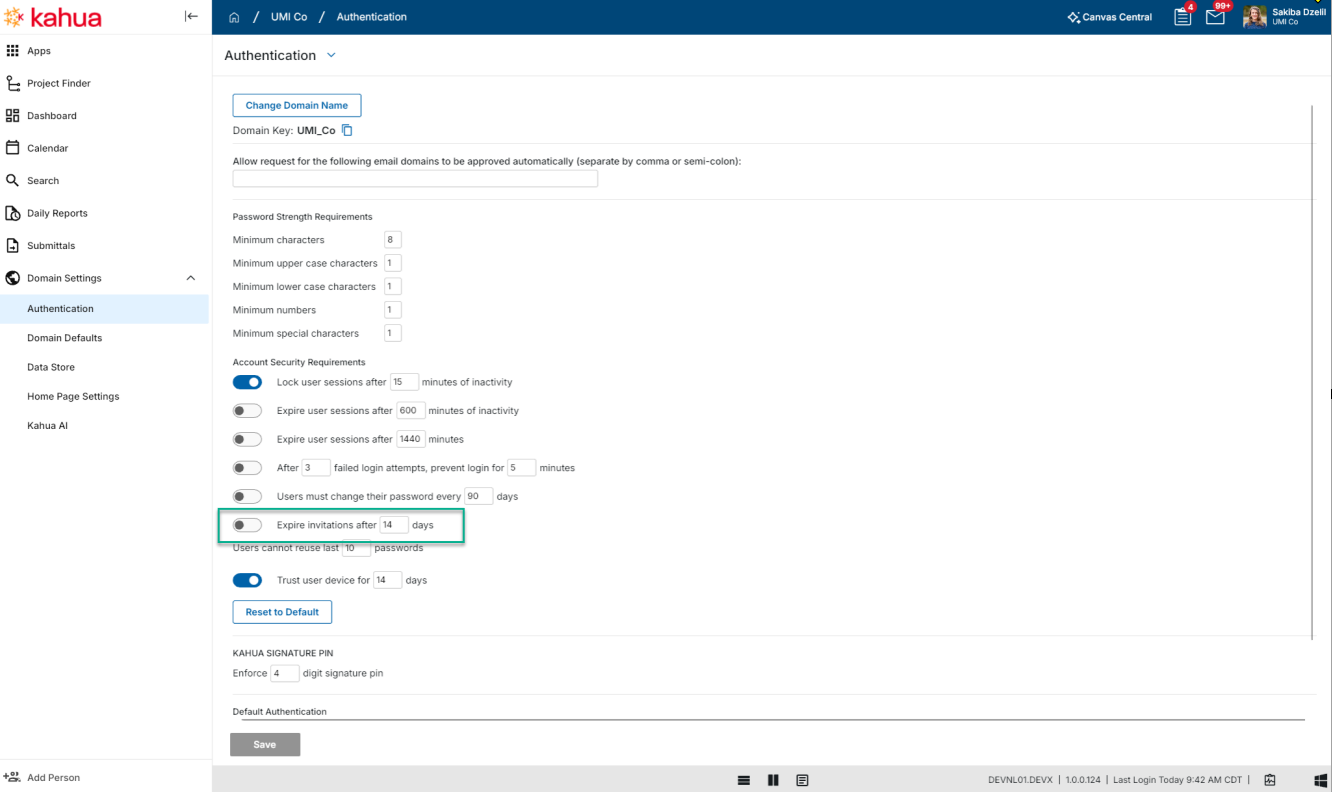Click the Windows icon in status bar
Viewport: 1332px width, 792px height.
tap(1319, 780)
